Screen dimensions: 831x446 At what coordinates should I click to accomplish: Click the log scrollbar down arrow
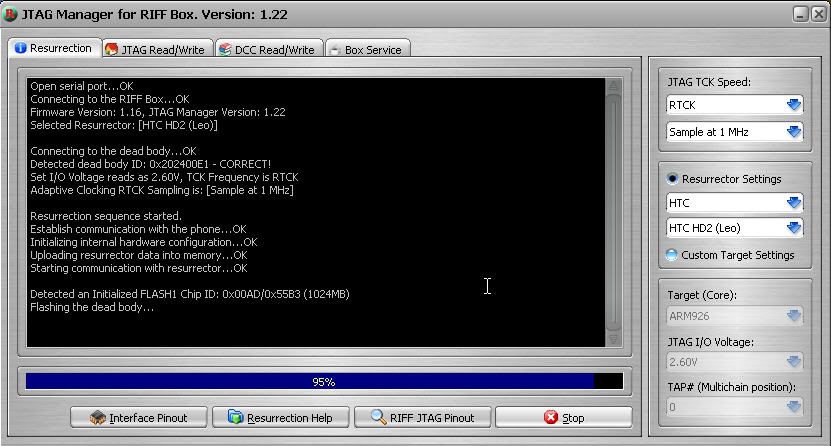pos(613,339)
